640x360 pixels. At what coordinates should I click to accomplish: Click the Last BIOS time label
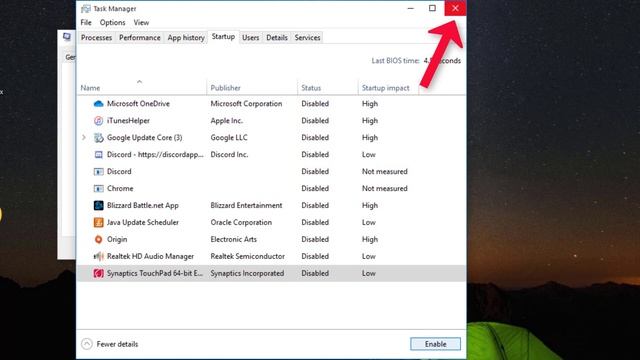click(395, 61)
